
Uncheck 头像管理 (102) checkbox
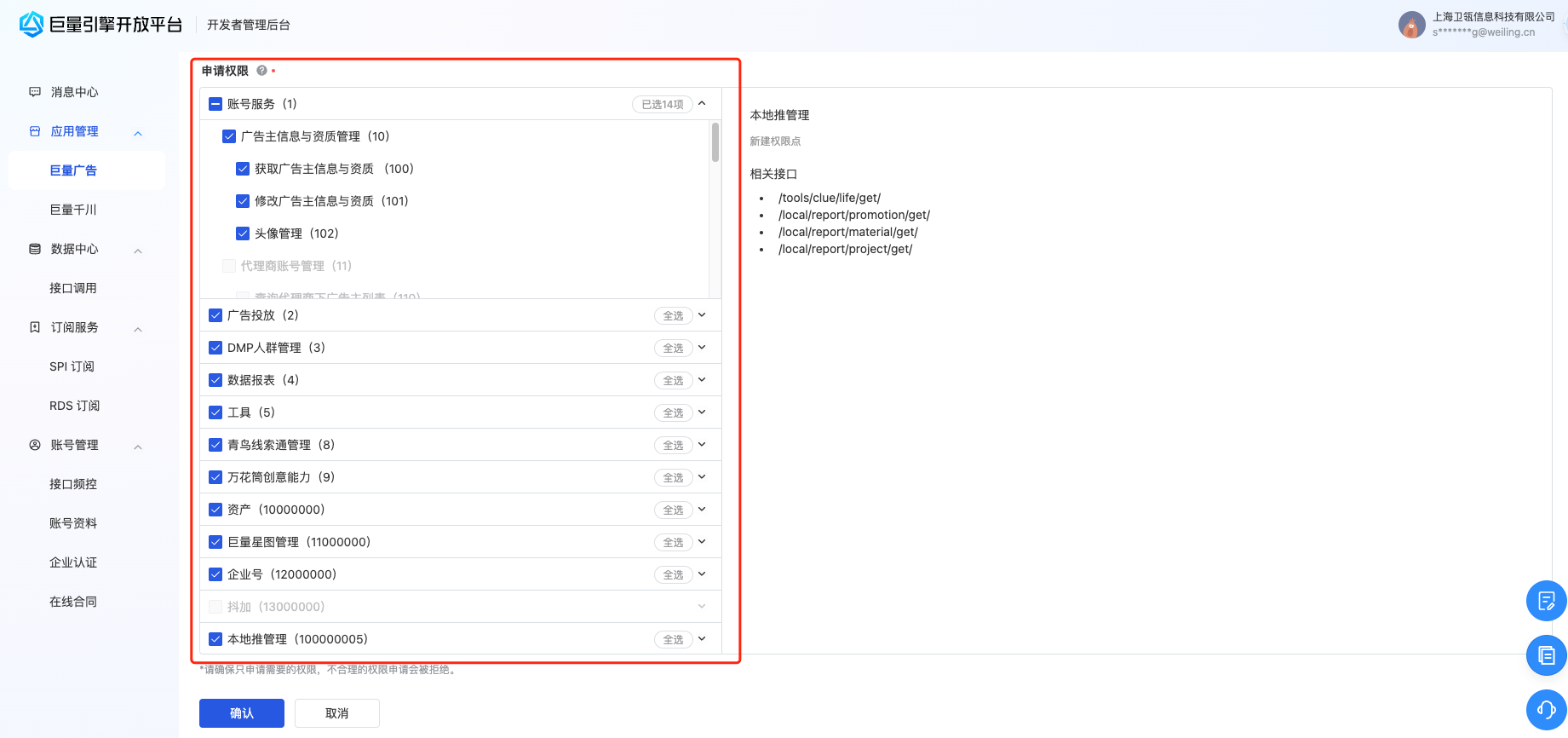pyautogui.click(x=243, y=234)
